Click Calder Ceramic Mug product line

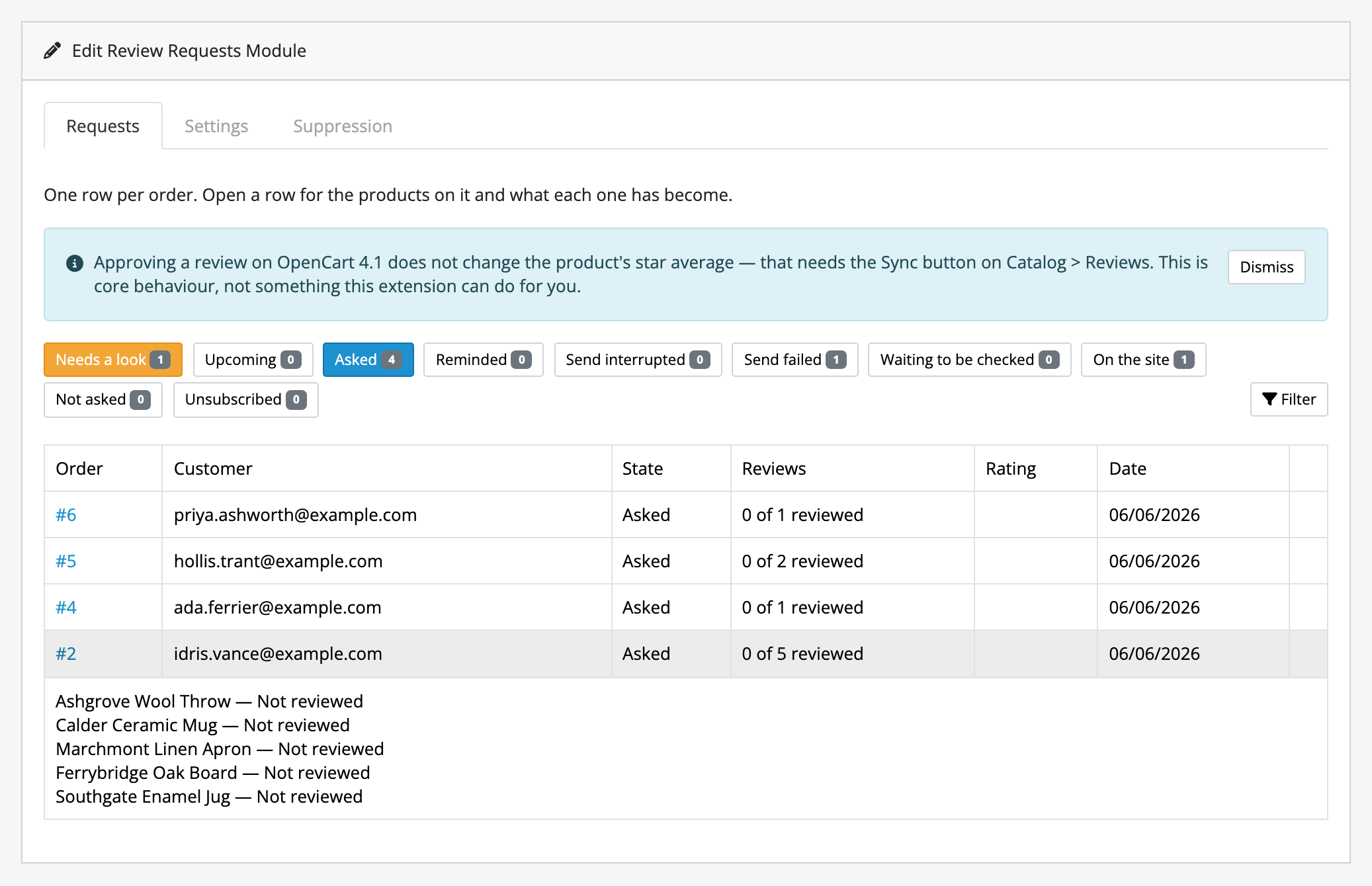click(203, 725)
